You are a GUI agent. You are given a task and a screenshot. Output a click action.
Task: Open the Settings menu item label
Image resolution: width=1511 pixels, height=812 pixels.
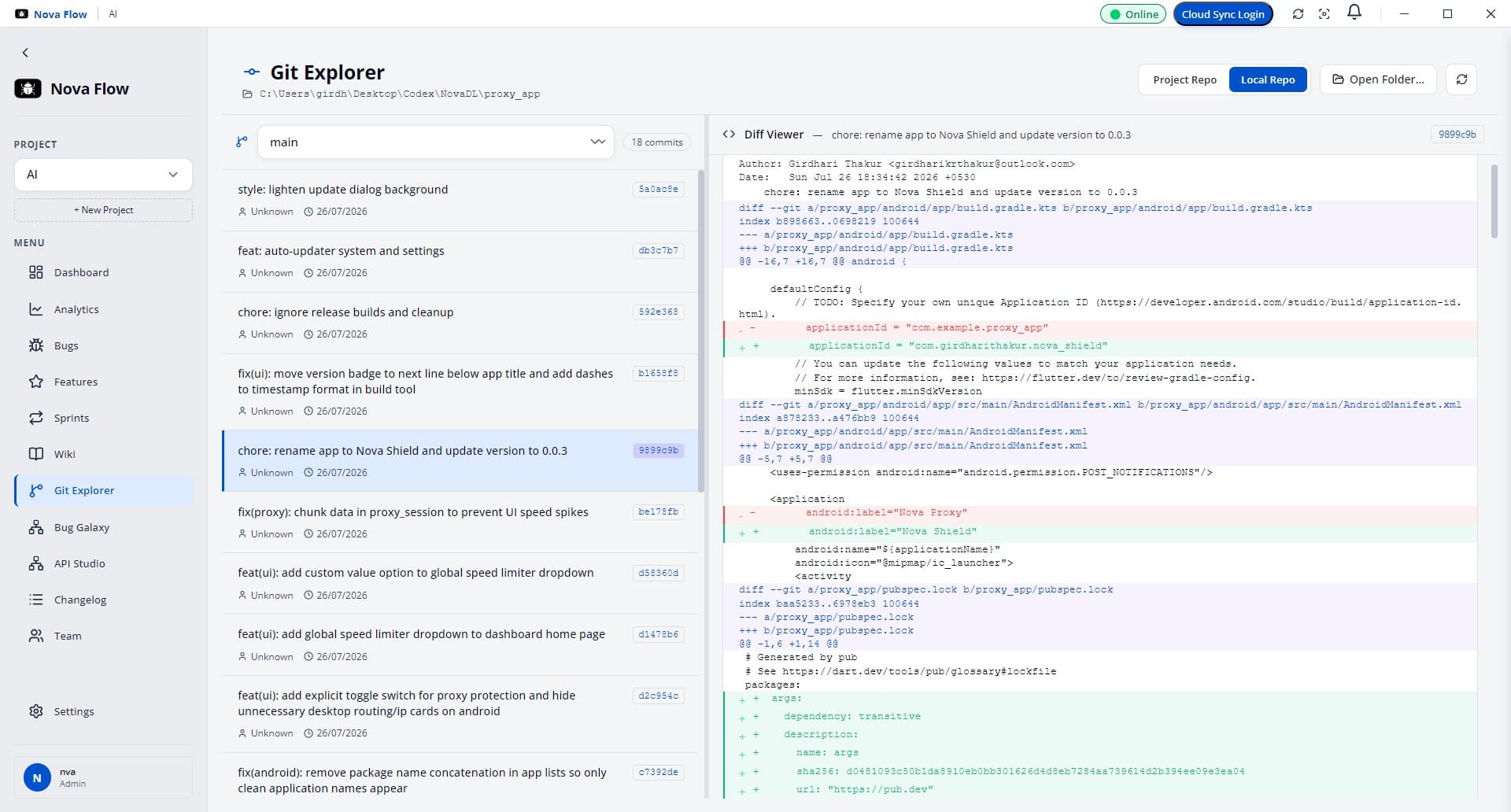click(x=74, y=711)
